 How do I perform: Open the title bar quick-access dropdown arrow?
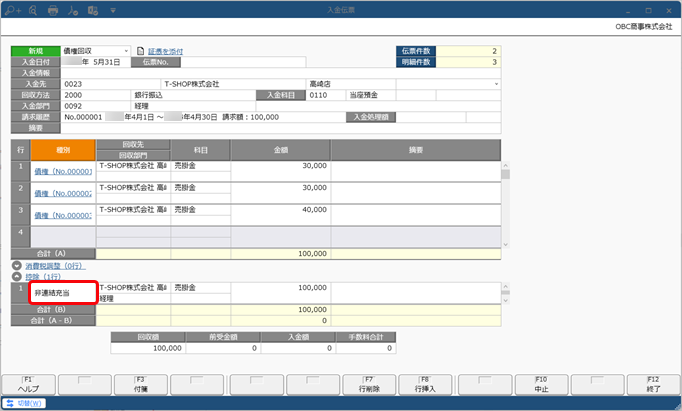click(113, 10)
